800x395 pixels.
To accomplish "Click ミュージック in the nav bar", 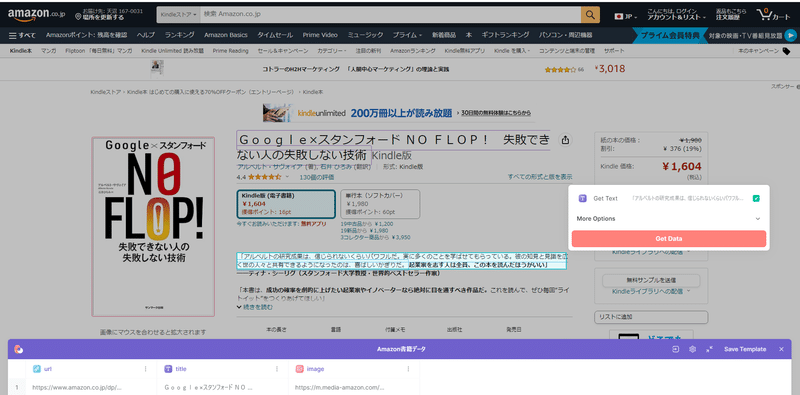I will point(365,35).
